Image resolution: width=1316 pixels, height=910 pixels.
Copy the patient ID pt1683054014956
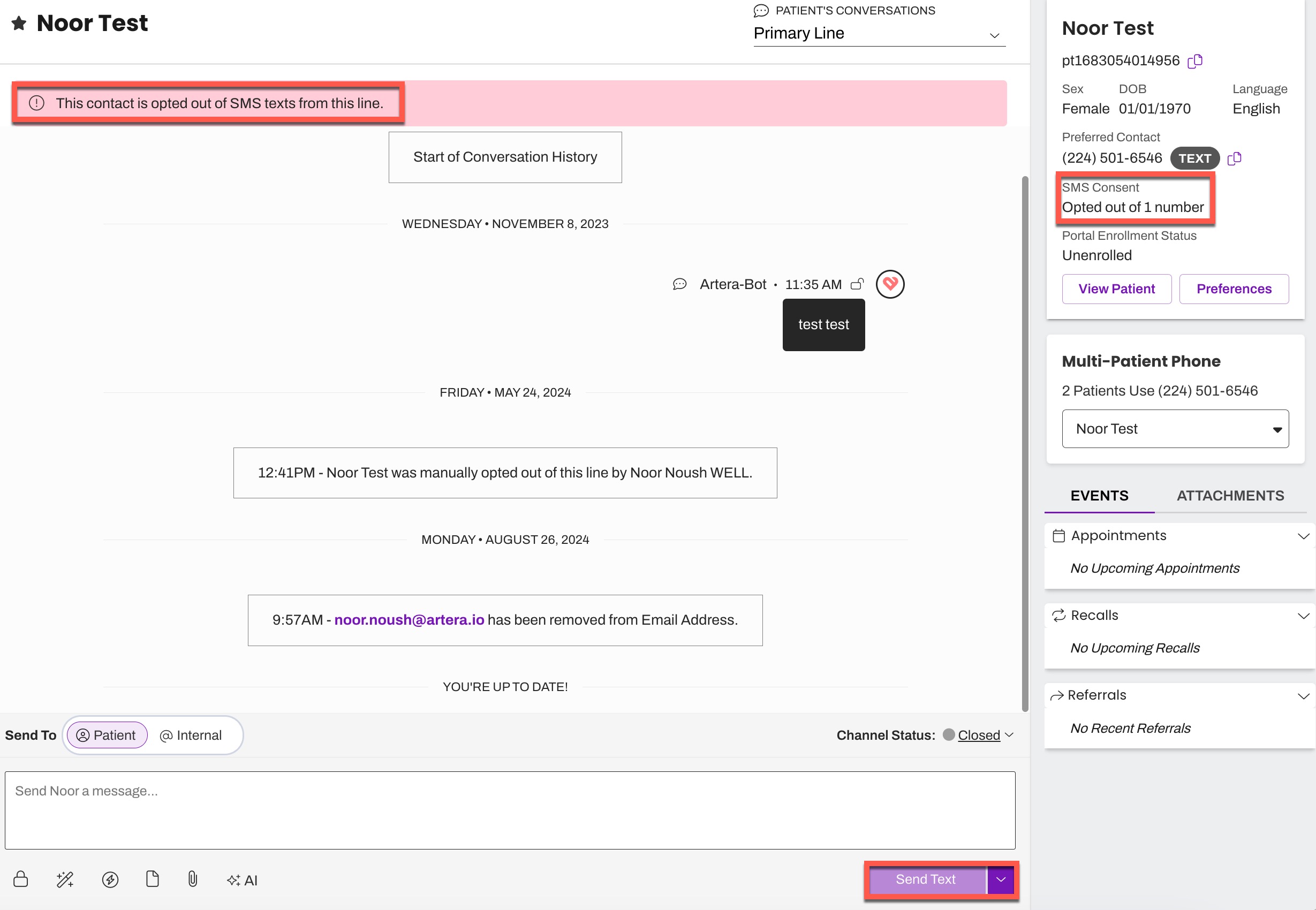(x=1196, y=60)
